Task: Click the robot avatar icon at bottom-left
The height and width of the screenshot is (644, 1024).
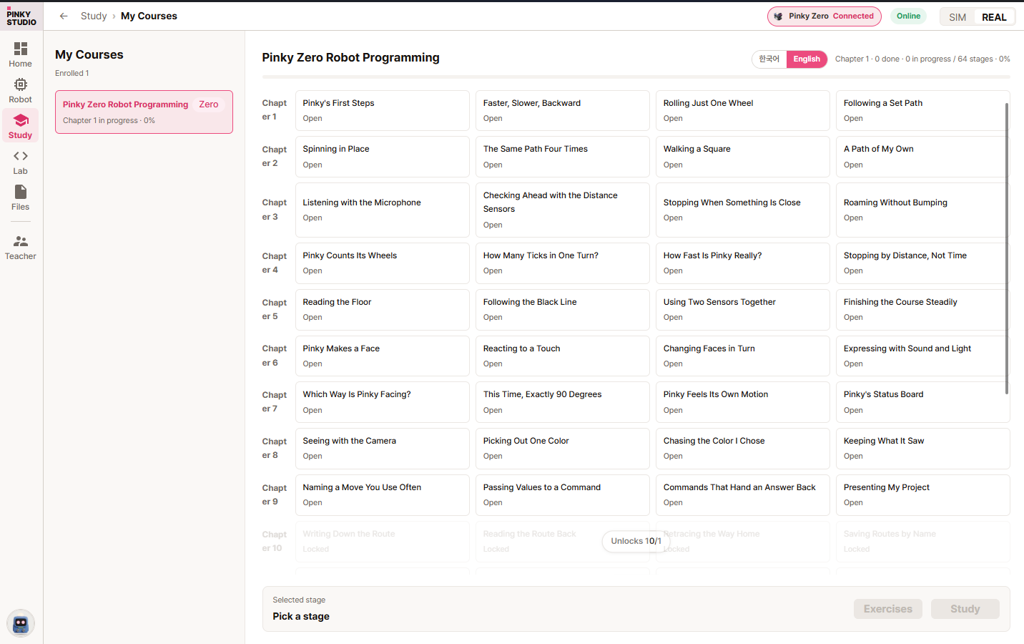Action: coord(20,624)
